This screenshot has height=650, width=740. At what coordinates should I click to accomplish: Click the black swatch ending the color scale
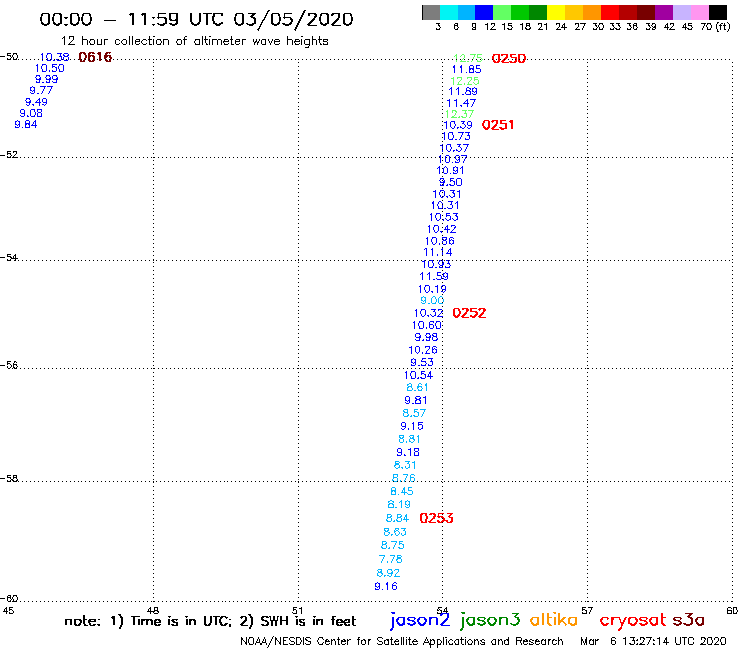point(718,13)
